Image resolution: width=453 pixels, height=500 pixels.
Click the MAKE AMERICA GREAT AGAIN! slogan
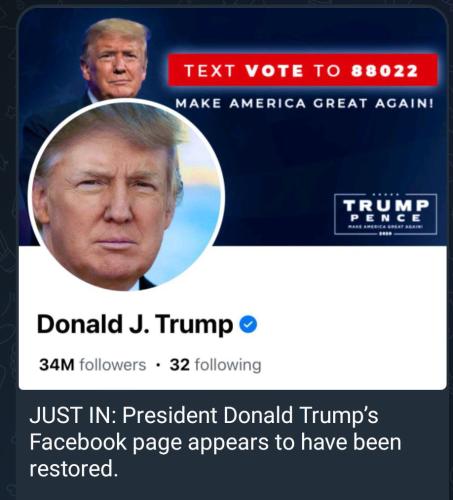click(x=305, y=103)
